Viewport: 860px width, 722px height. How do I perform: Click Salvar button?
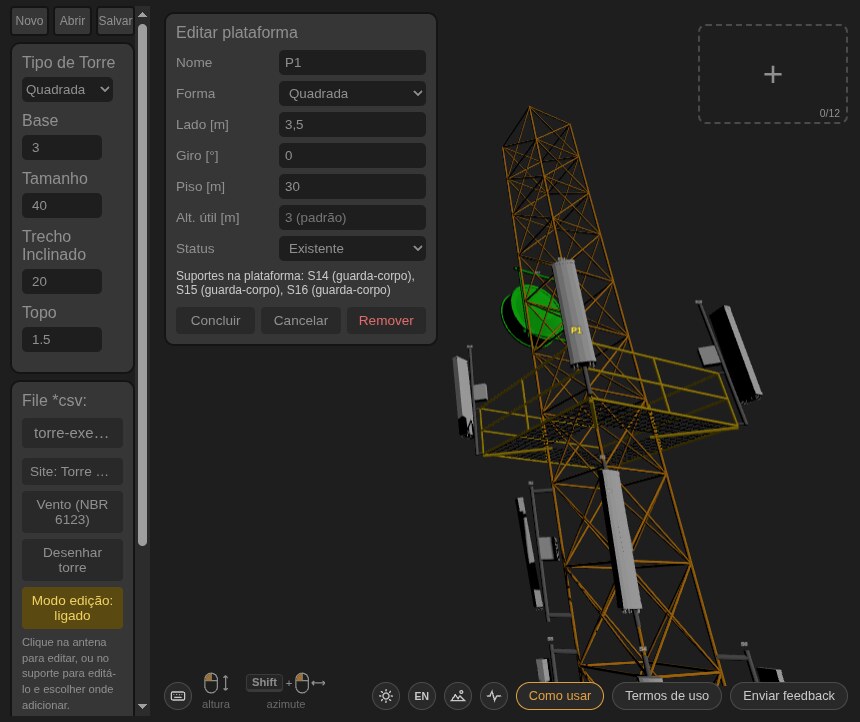coord(115,21)
